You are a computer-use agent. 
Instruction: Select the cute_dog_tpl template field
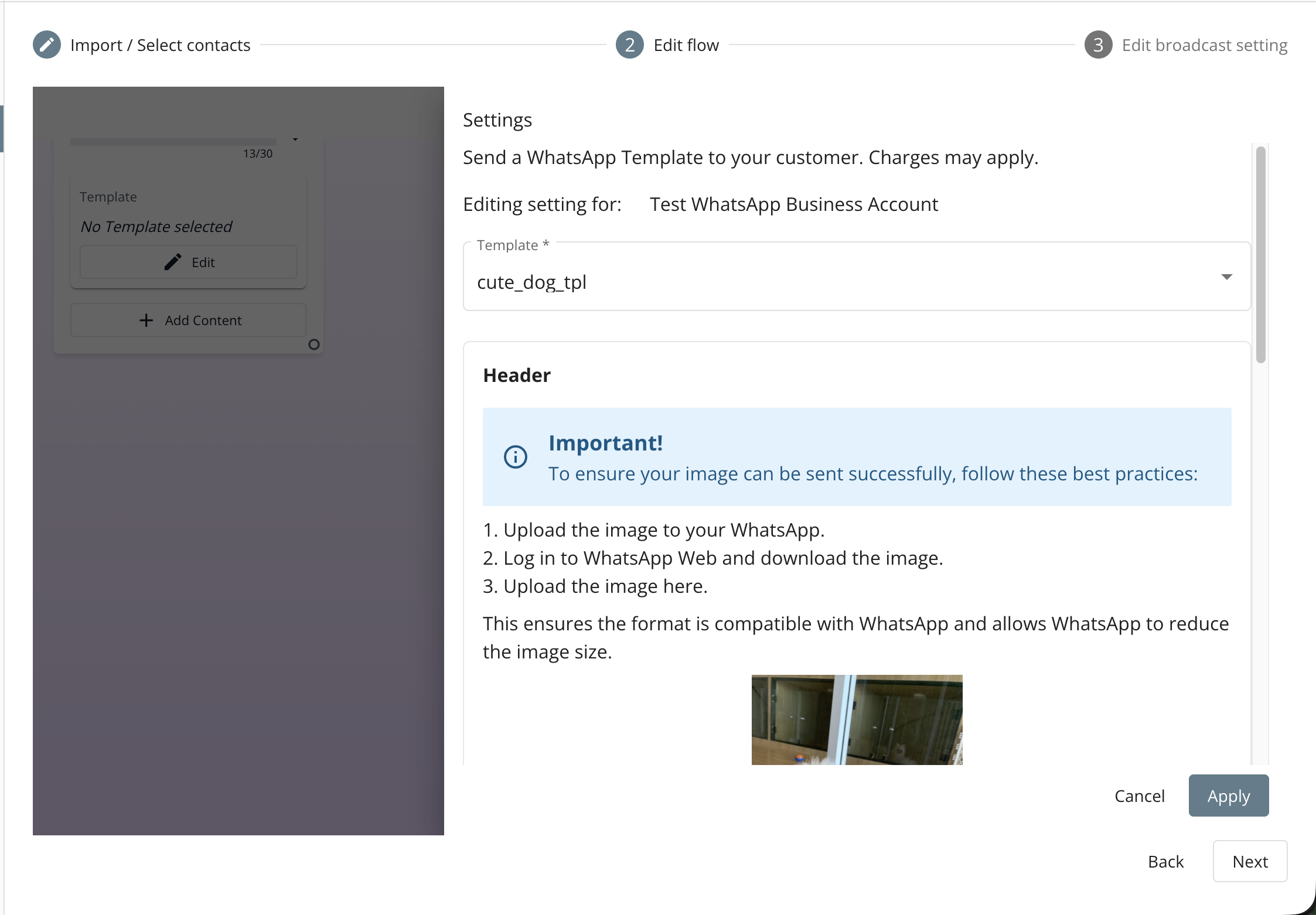click(x=857, y=276)
